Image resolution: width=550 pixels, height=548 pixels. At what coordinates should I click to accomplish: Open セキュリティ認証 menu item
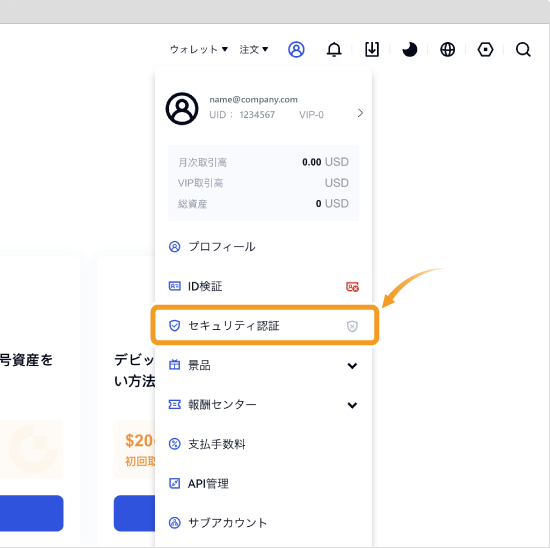pos(264,326)
